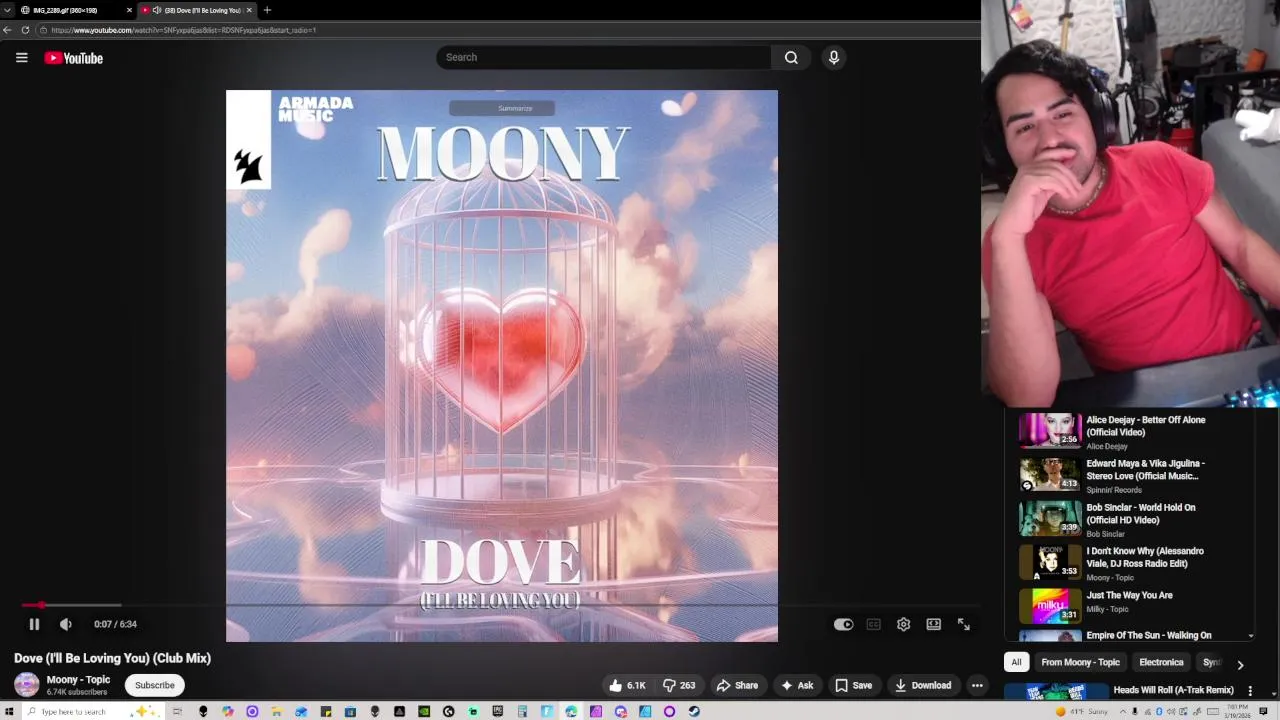Show more filter chips with right arrow
Screen dimensions: 1280x720
[x=1240, y=664]
